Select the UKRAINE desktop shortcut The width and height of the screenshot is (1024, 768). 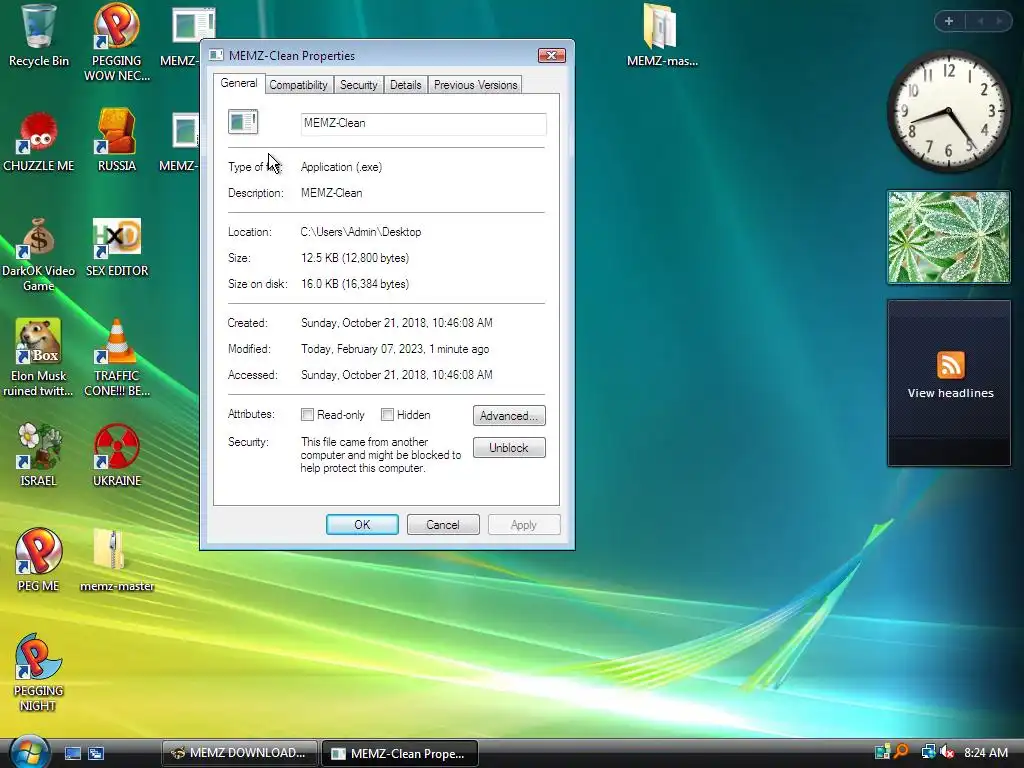(117, 456)
